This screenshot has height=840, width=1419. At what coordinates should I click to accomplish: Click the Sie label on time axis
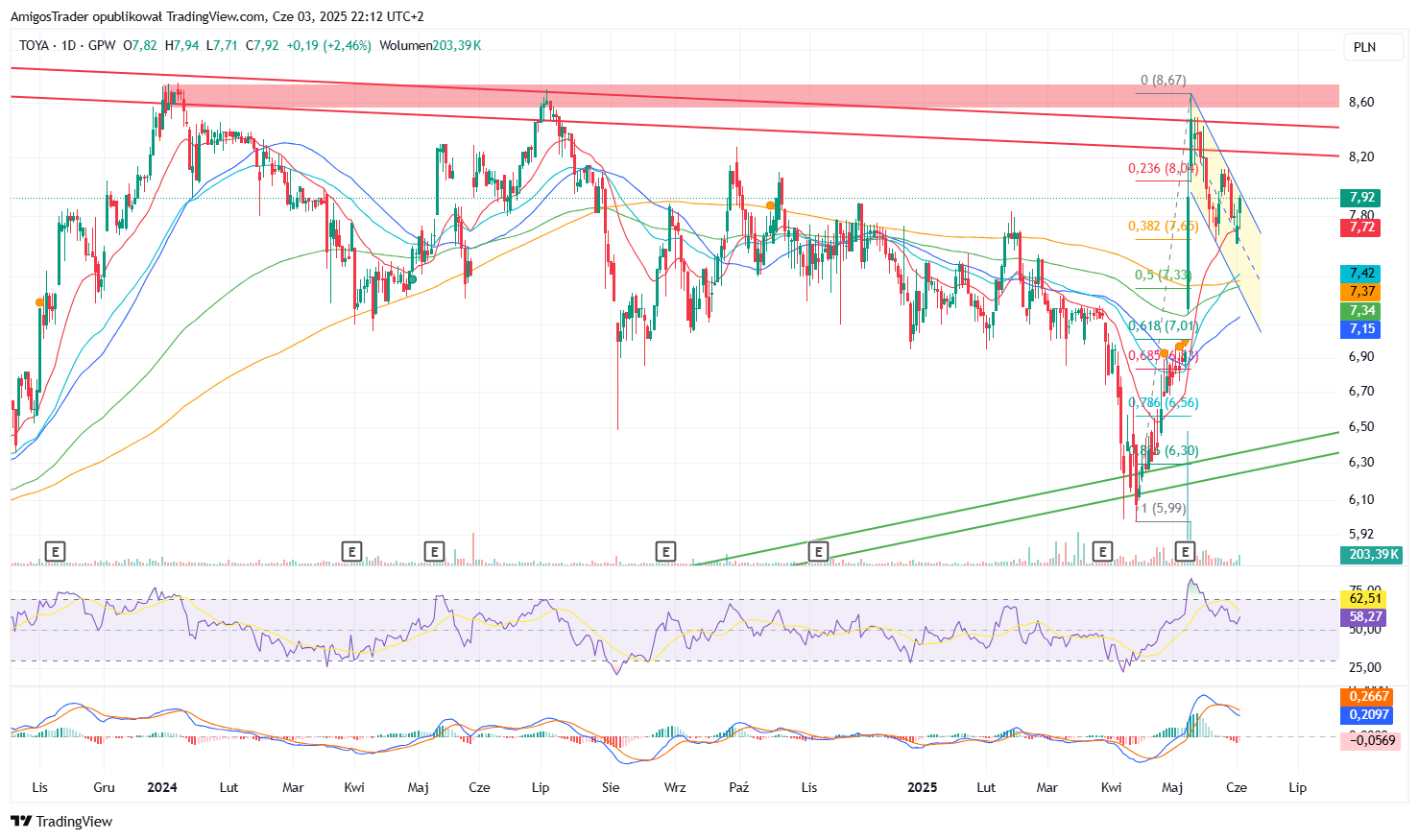611,787
